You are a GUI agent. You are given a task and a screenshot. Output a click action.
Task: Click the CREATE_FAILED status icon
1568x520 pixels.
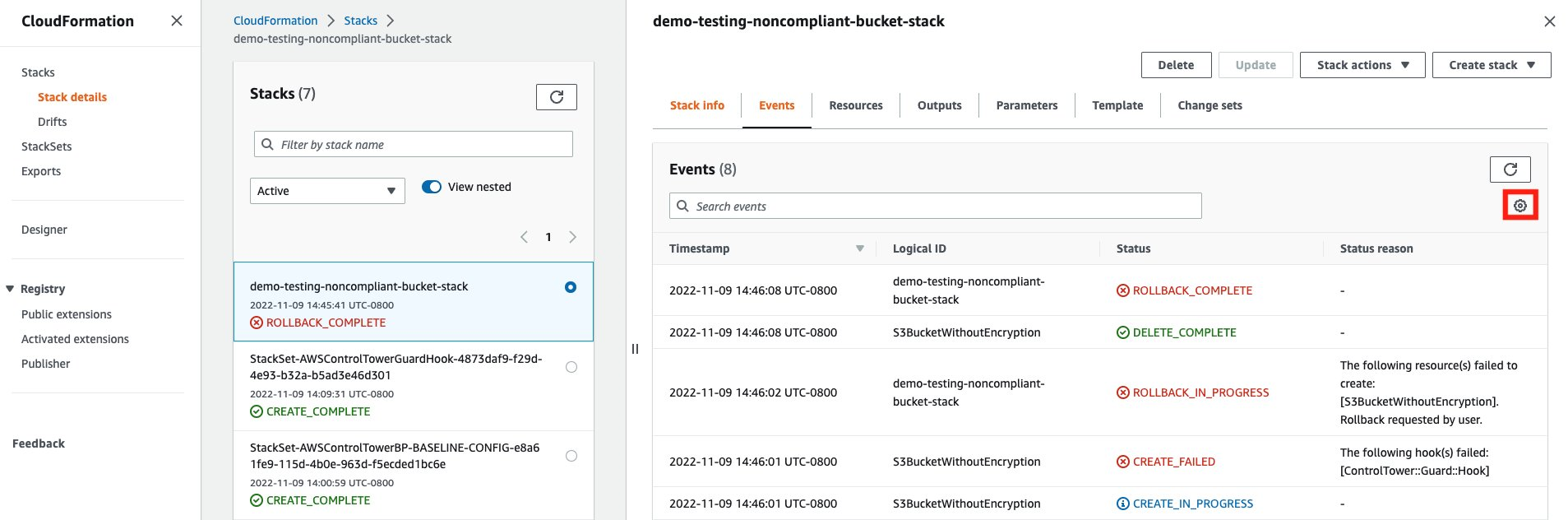[x=1123, y=462]
